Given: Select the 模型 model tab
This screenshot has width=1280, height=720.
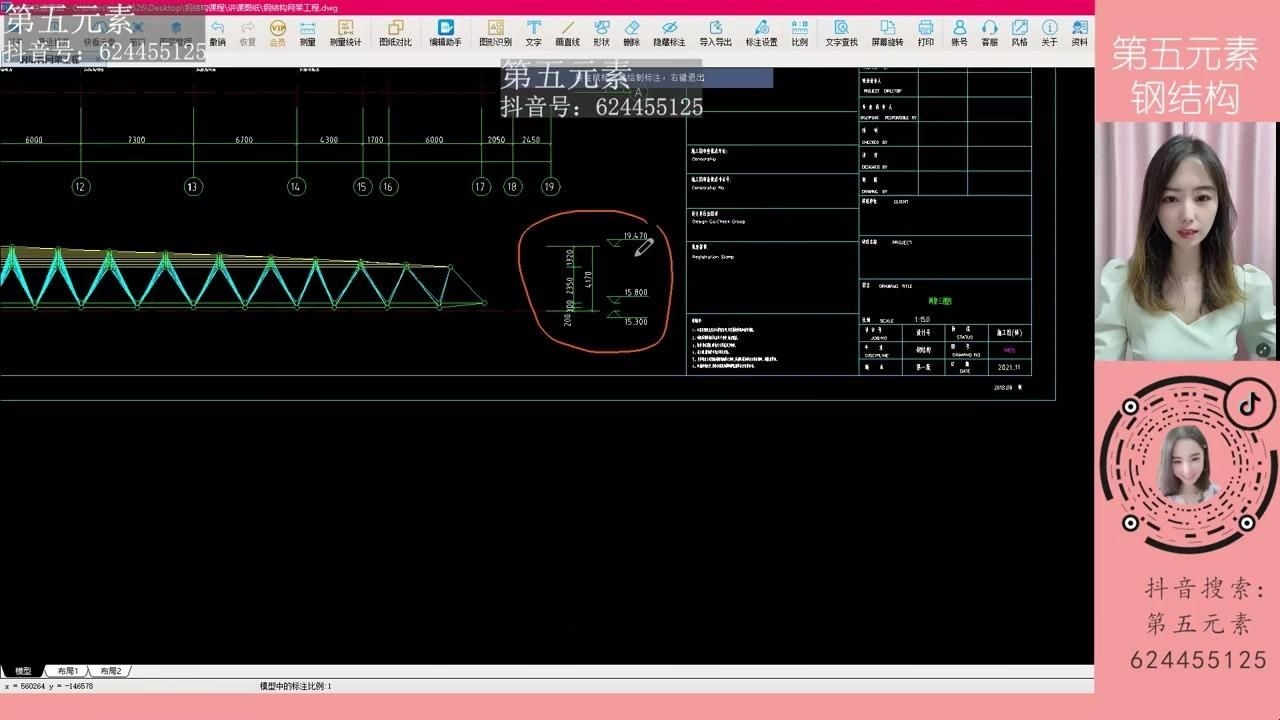Looking at the screenshot, I should tap(23, 671).
